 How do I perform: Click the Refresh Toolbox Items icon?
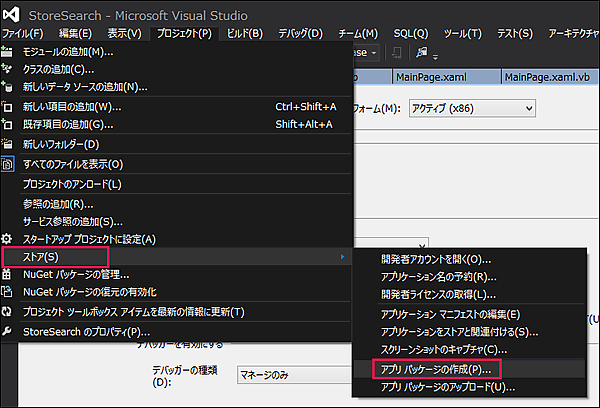click(x=7, y=312)
